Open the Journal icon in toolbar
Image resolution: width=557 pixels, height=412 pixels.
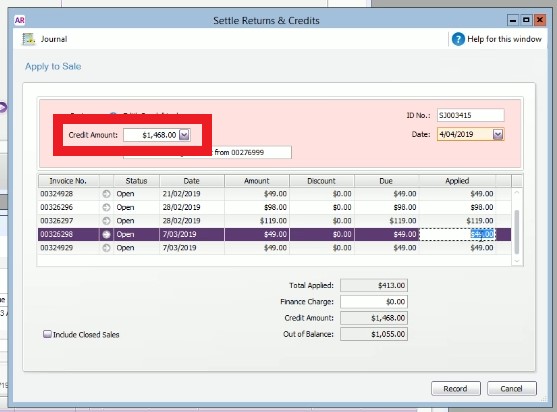[29, 39]
